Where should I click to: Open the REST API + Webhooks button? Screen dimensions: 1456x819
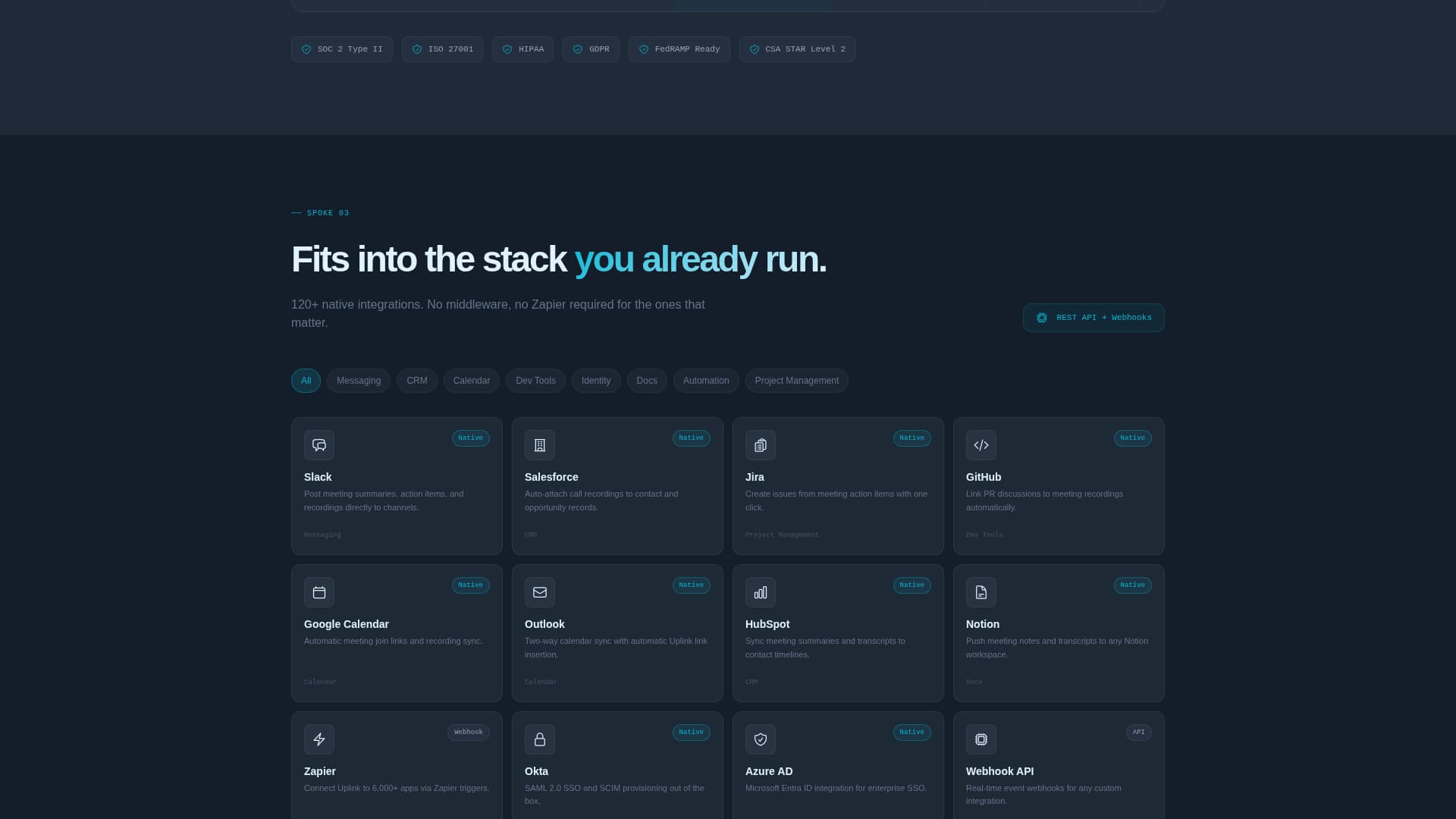[1094, 318]
